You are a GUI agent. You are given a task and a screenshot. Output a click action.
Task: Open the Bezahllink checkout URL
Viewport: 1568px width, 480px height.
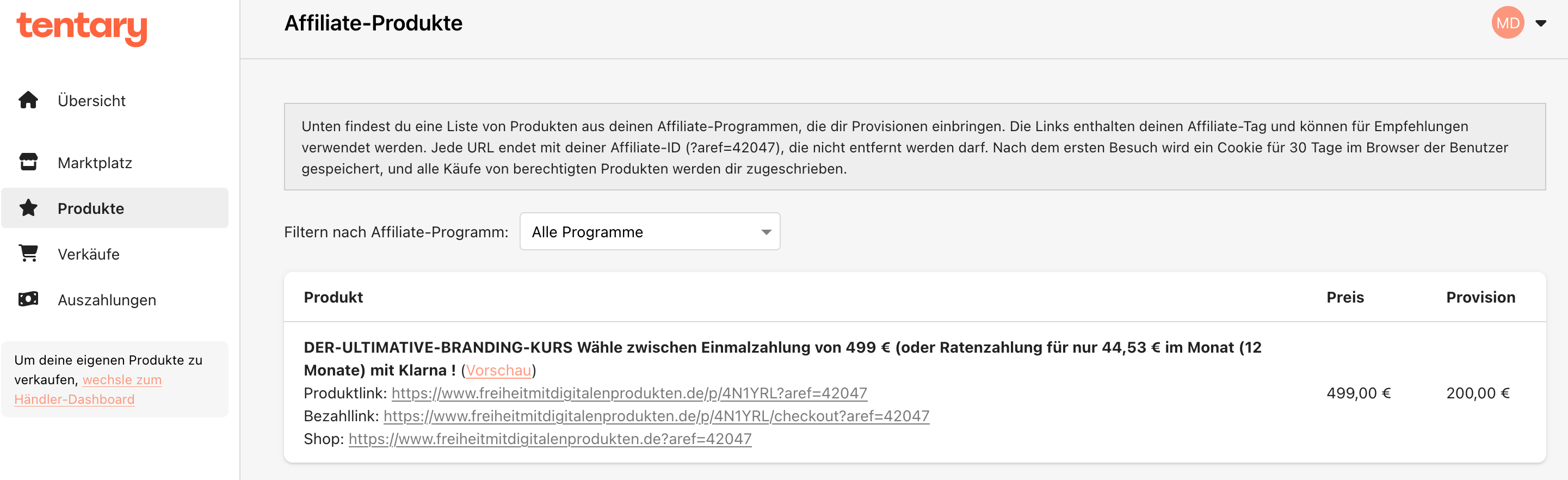tap(656, 416)
